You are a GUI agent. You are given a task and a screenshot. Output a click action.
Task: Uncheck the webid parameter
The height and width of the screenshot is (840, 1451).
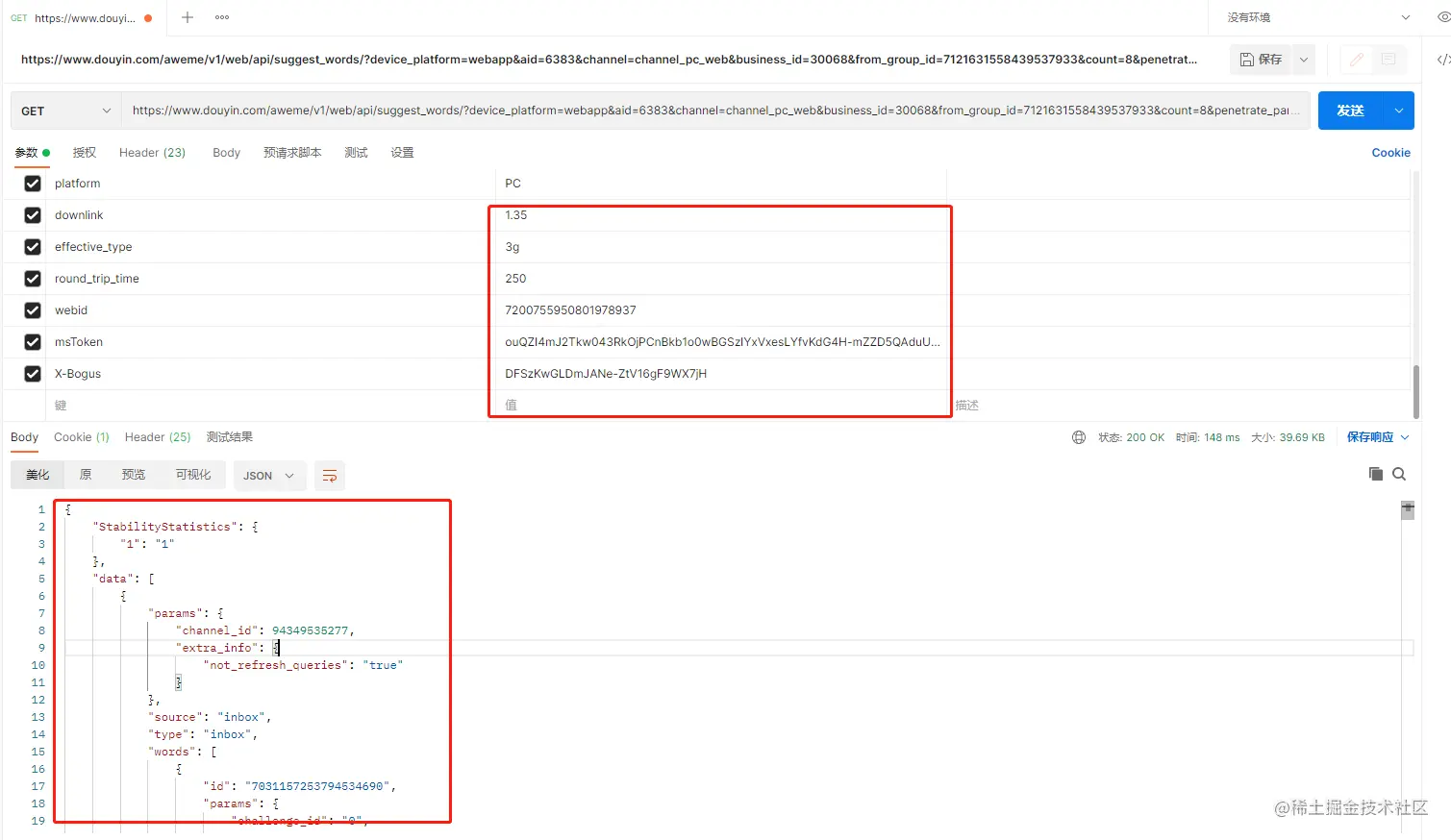33,310
